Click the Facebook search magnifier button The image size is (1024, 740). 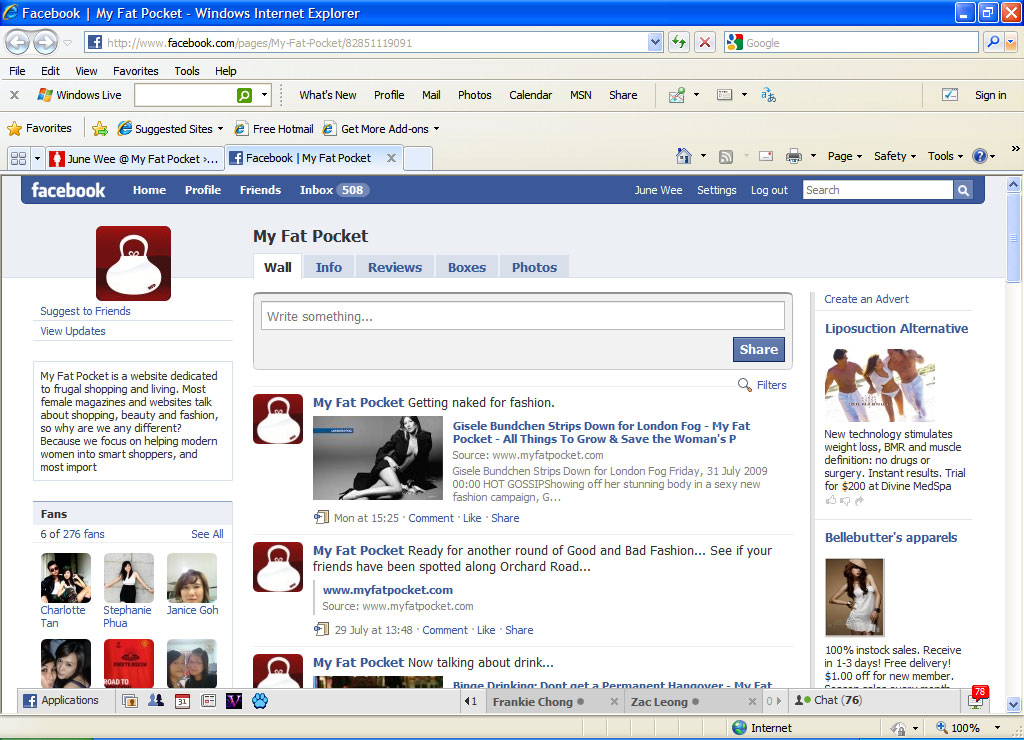pyautogui.click(x=963, y=190)
